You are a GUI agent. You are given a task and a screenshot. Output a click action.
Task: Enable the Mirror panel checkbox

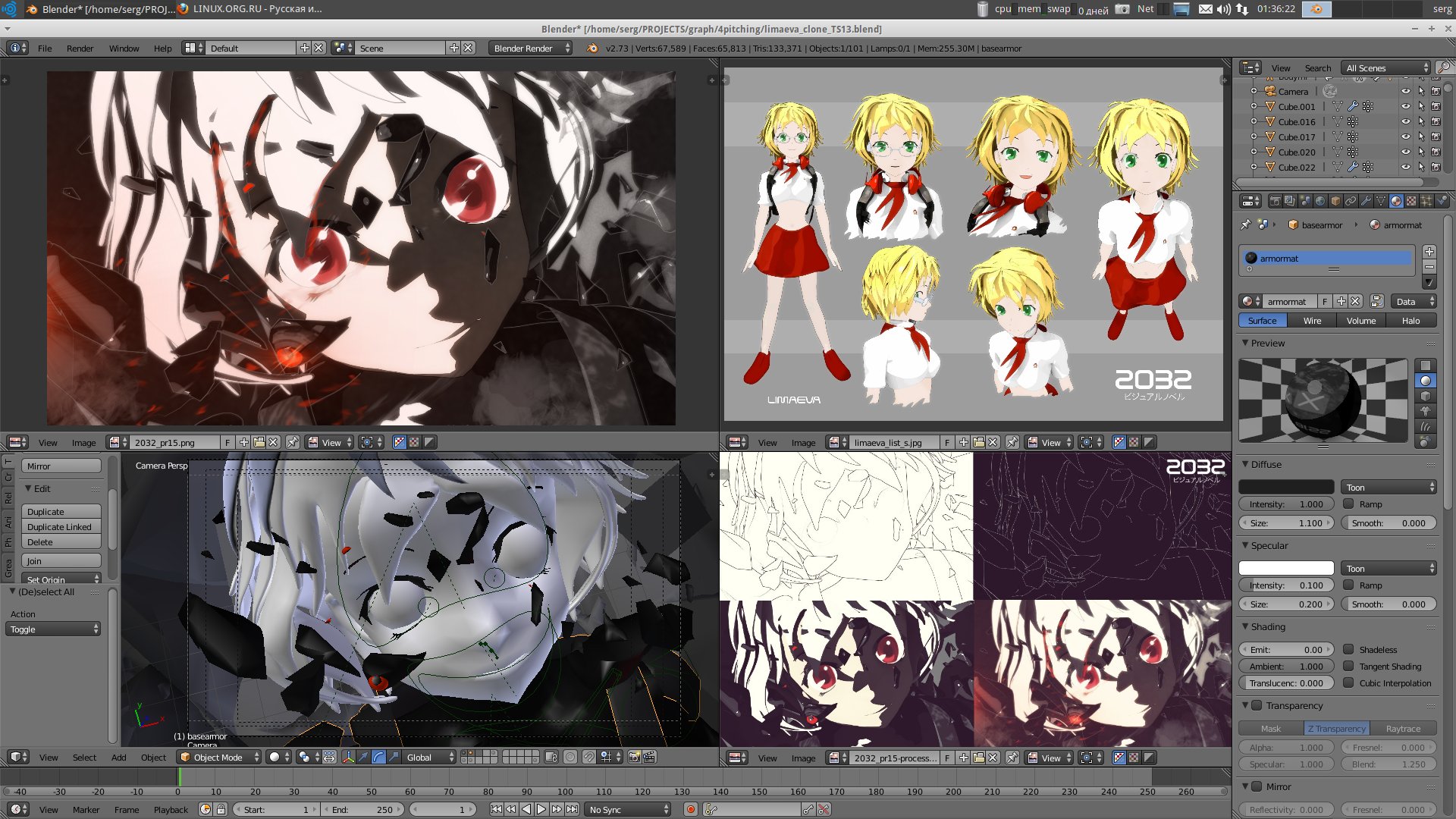[1257, 787]
